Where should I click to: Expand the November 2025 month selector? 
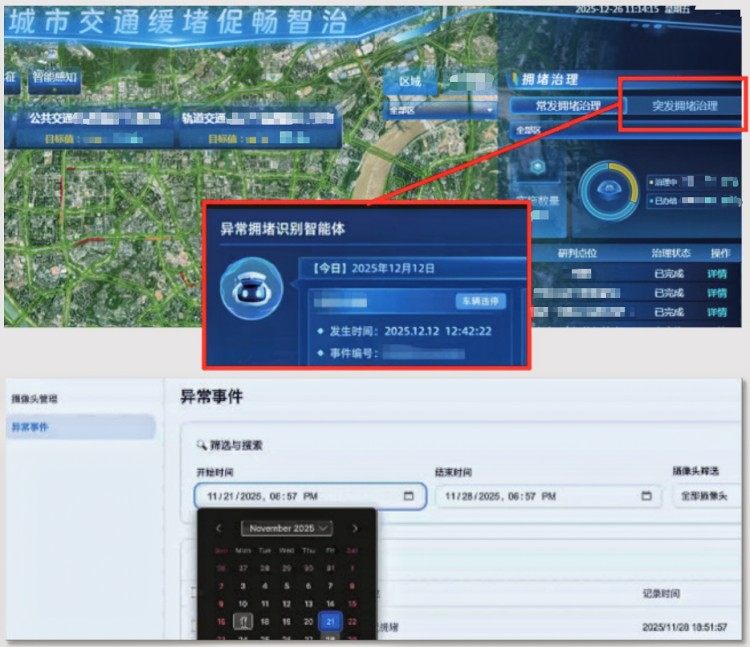pyautogui.click(x=287, y=528)
